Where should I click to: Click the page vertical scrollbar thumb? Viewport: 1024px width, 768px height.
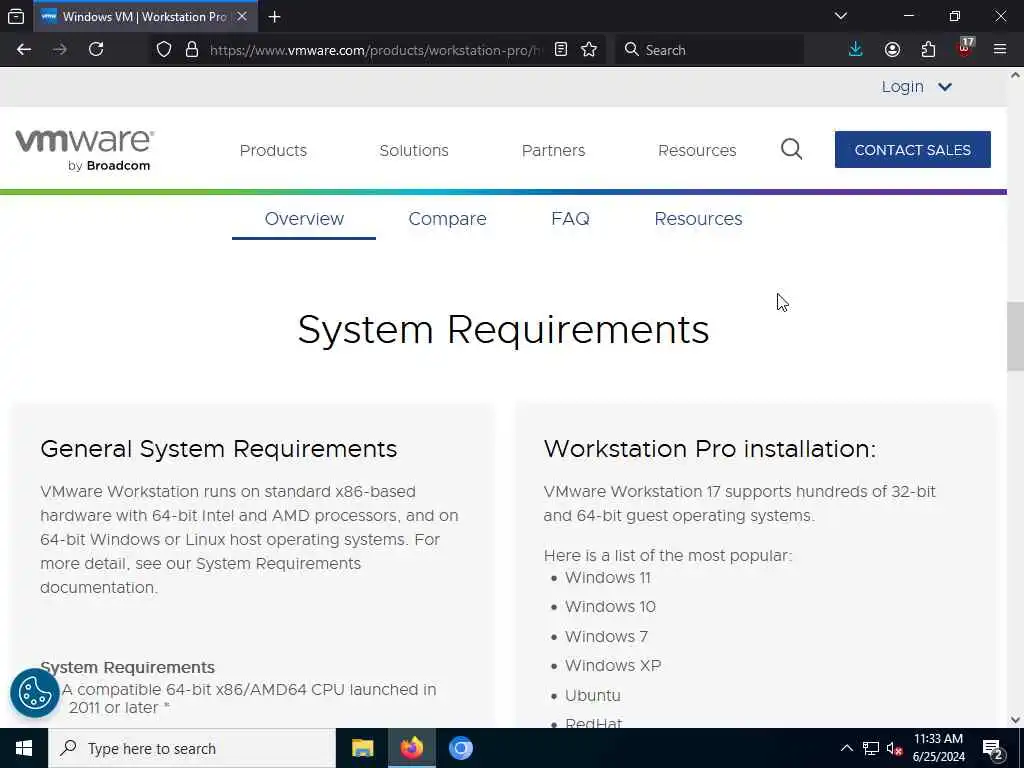click(x=1015, y=336)
